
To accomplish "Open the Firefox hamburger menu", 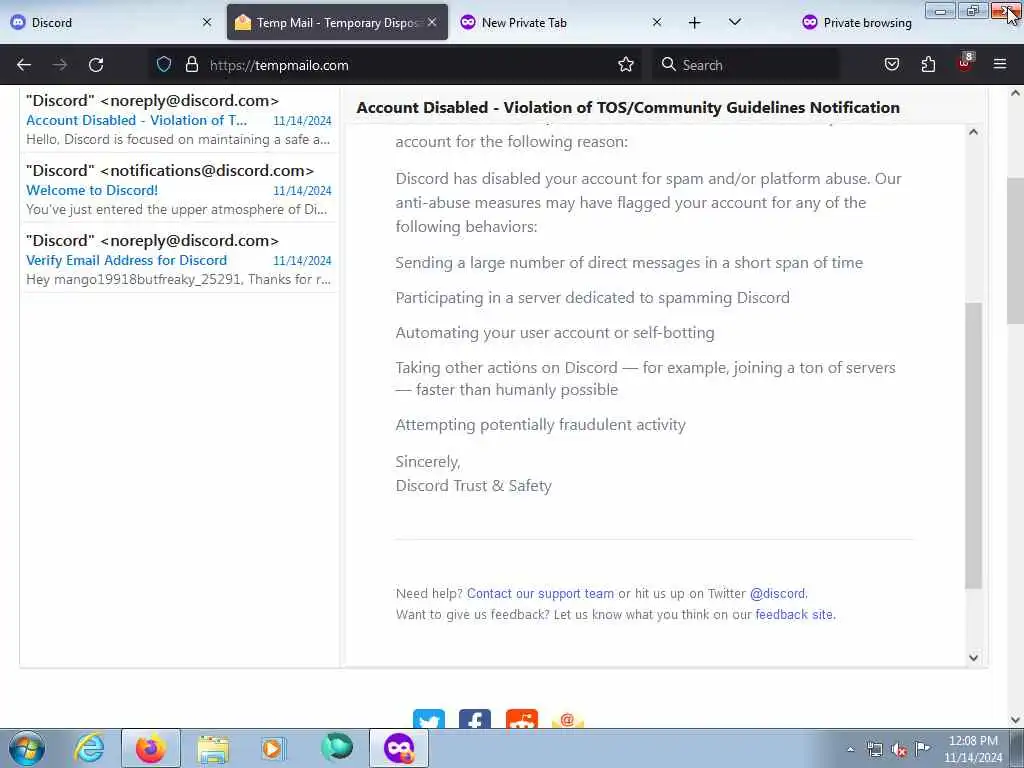I will click(x=1000, y=65).
